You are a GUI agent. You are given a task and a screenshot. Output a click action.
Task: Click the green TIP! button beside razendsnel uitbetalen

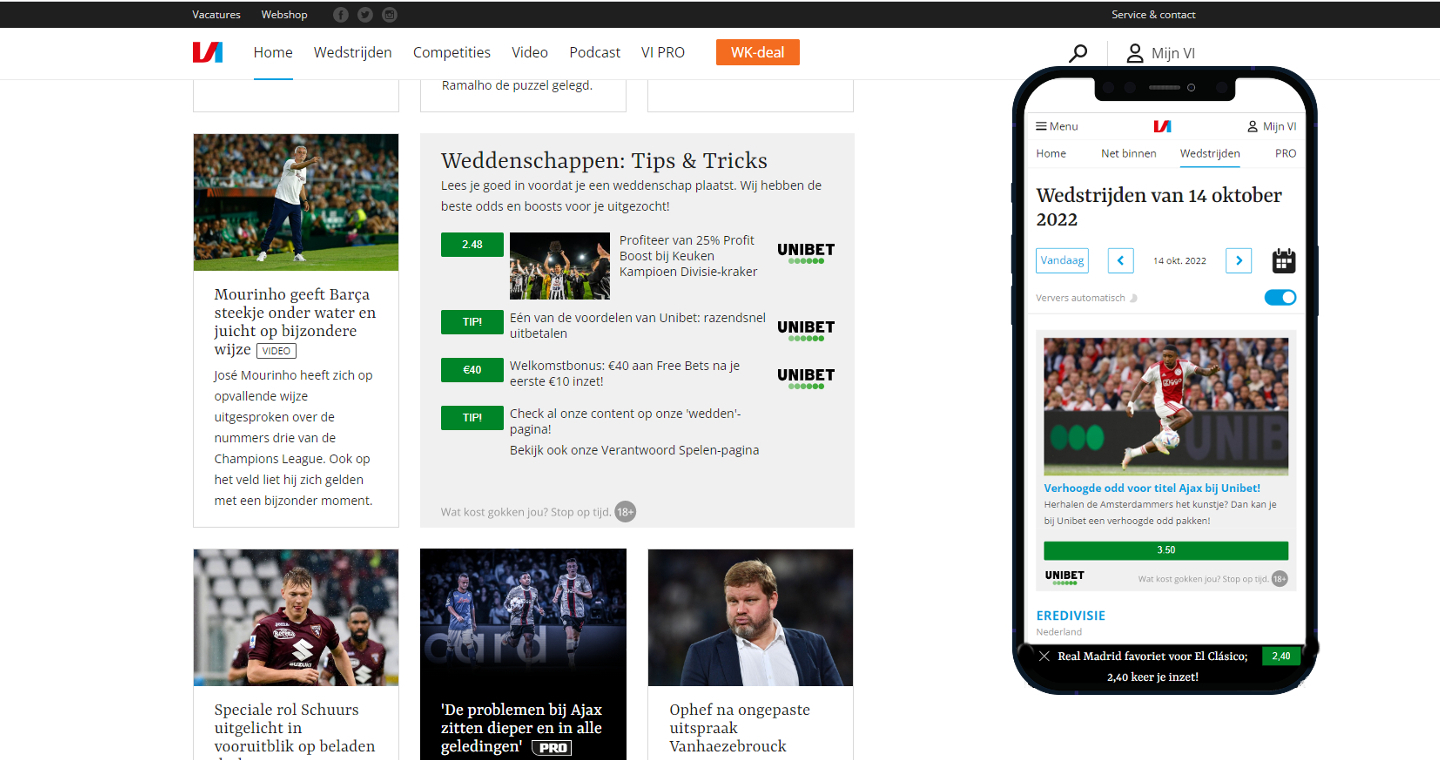[472, 322]
